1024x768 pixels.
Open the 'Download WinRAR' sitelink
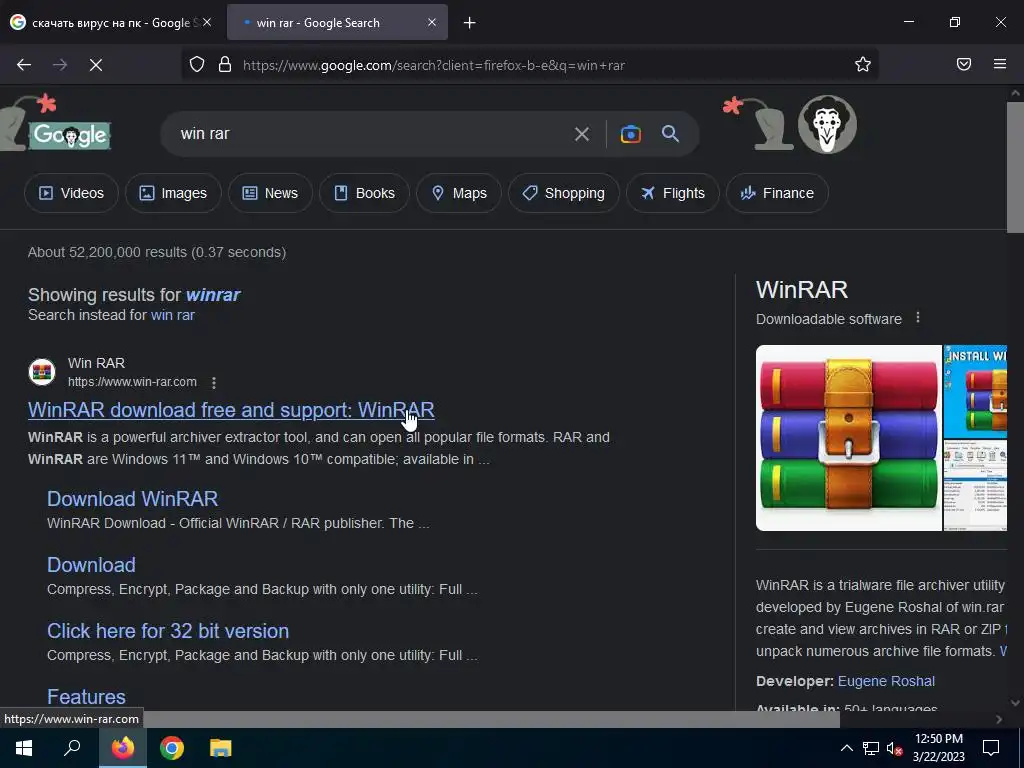coord(133,499)
